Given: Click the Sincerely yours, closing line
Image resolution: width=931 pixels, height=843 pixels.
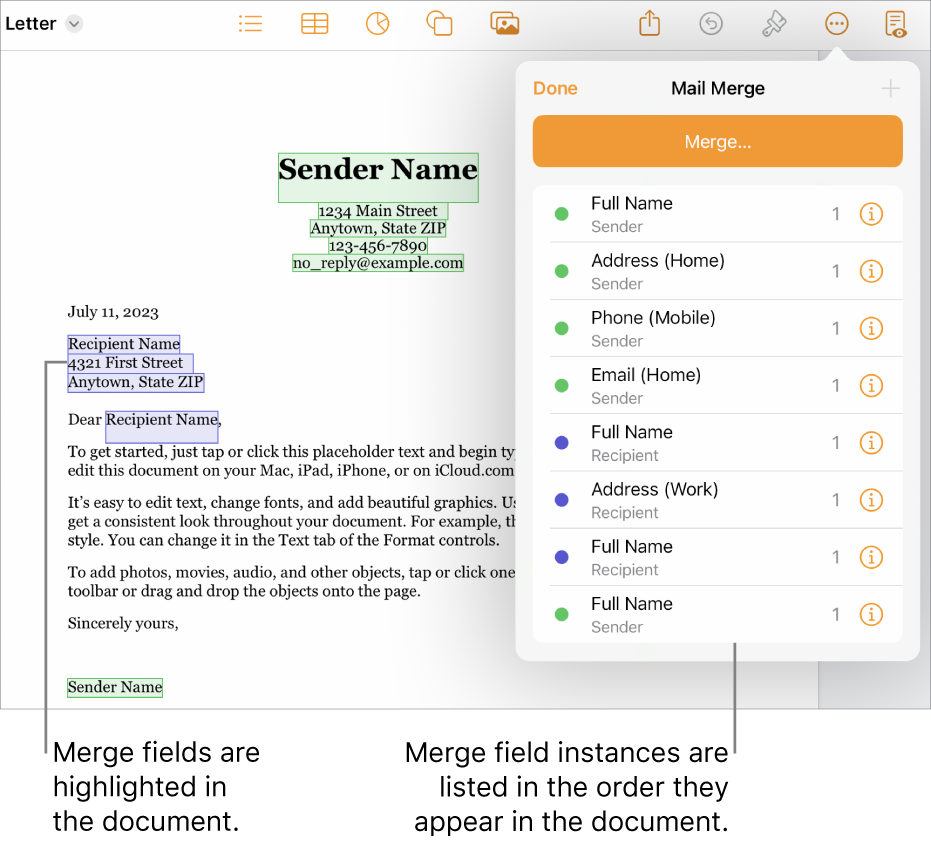Looking at the screenshot, I should click(x=123, y=623).
